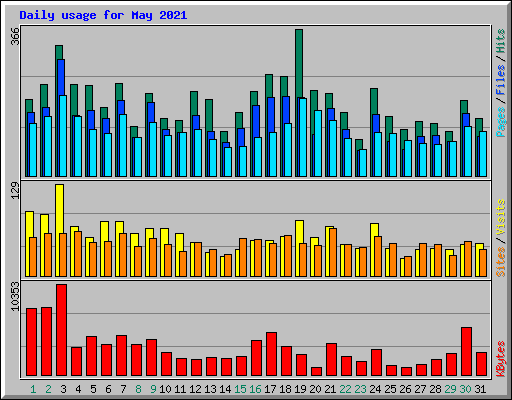
Task: Select the red KBytes bar for day 30
Action: coord(466,352)
